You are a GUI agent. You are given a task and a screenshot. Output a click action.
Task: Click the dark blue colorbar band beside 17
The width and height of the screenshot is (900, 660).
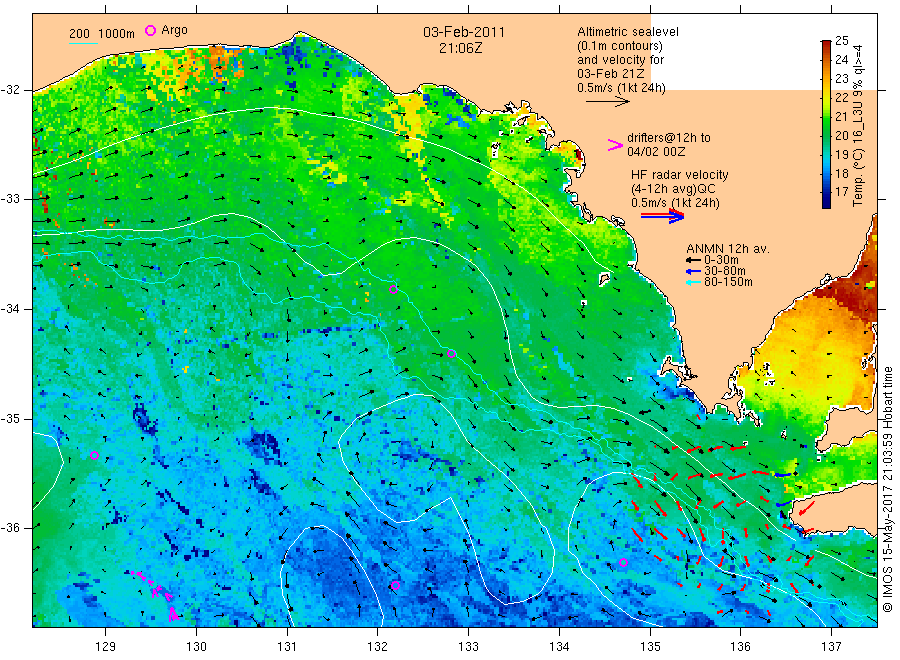point(826,194)
